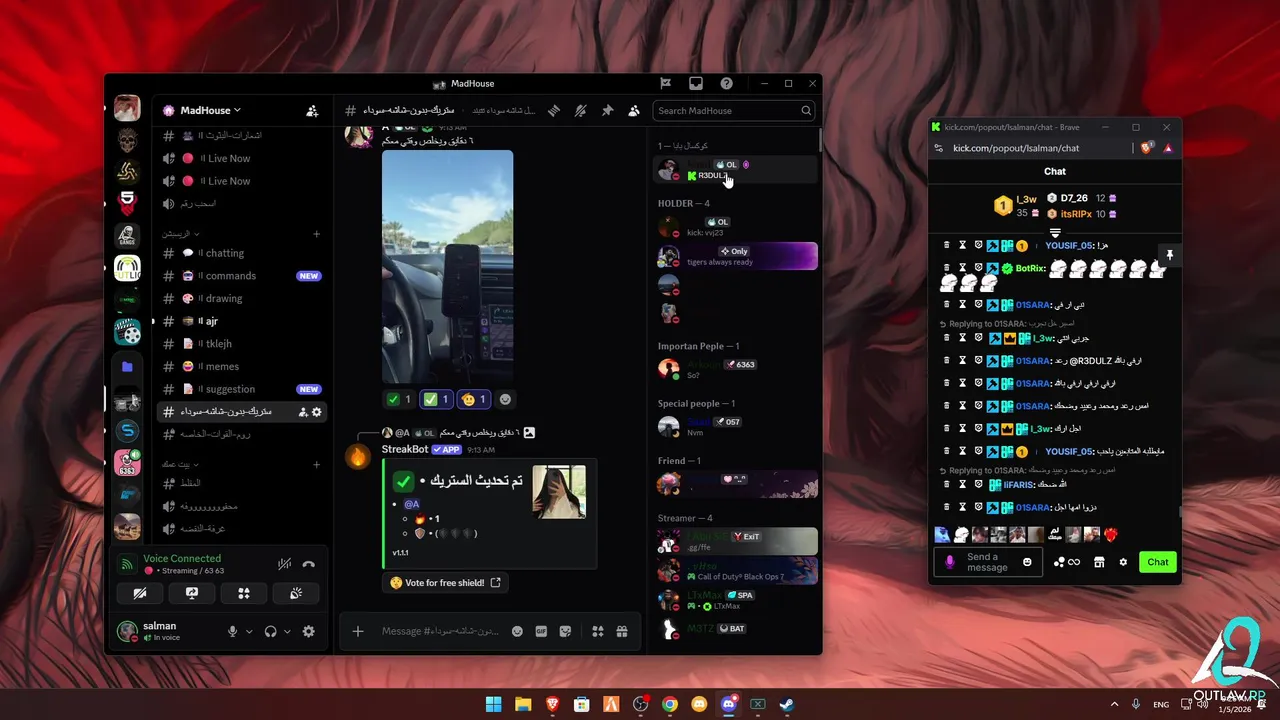Open the Discord inbox icon

tap(696, 84)
